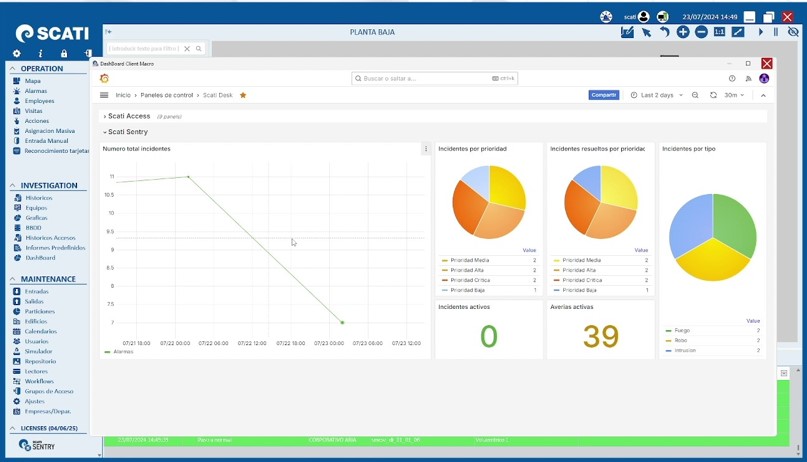Open the 30m refresh interval dropdown
The image size is (807, 462).
point(734,95)
